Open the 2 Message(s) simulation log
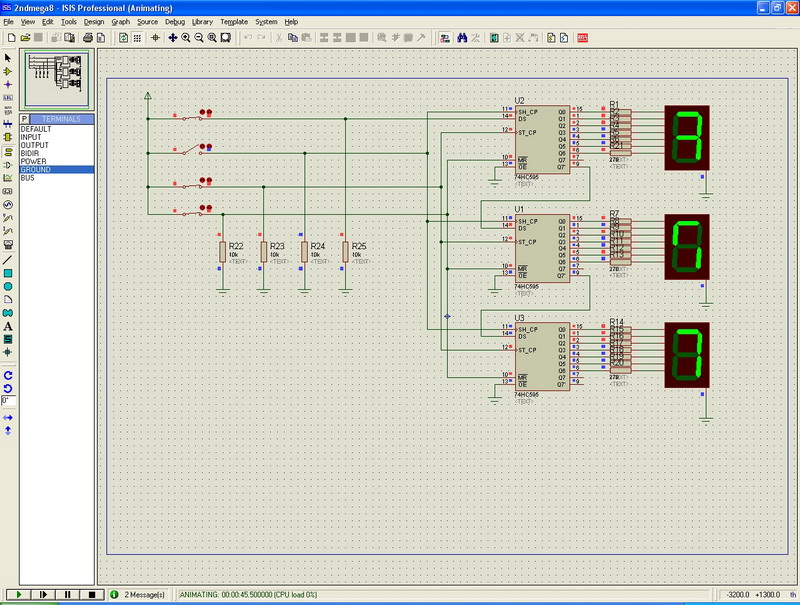The height and width of the screenshot is (605, 800). 138,594
